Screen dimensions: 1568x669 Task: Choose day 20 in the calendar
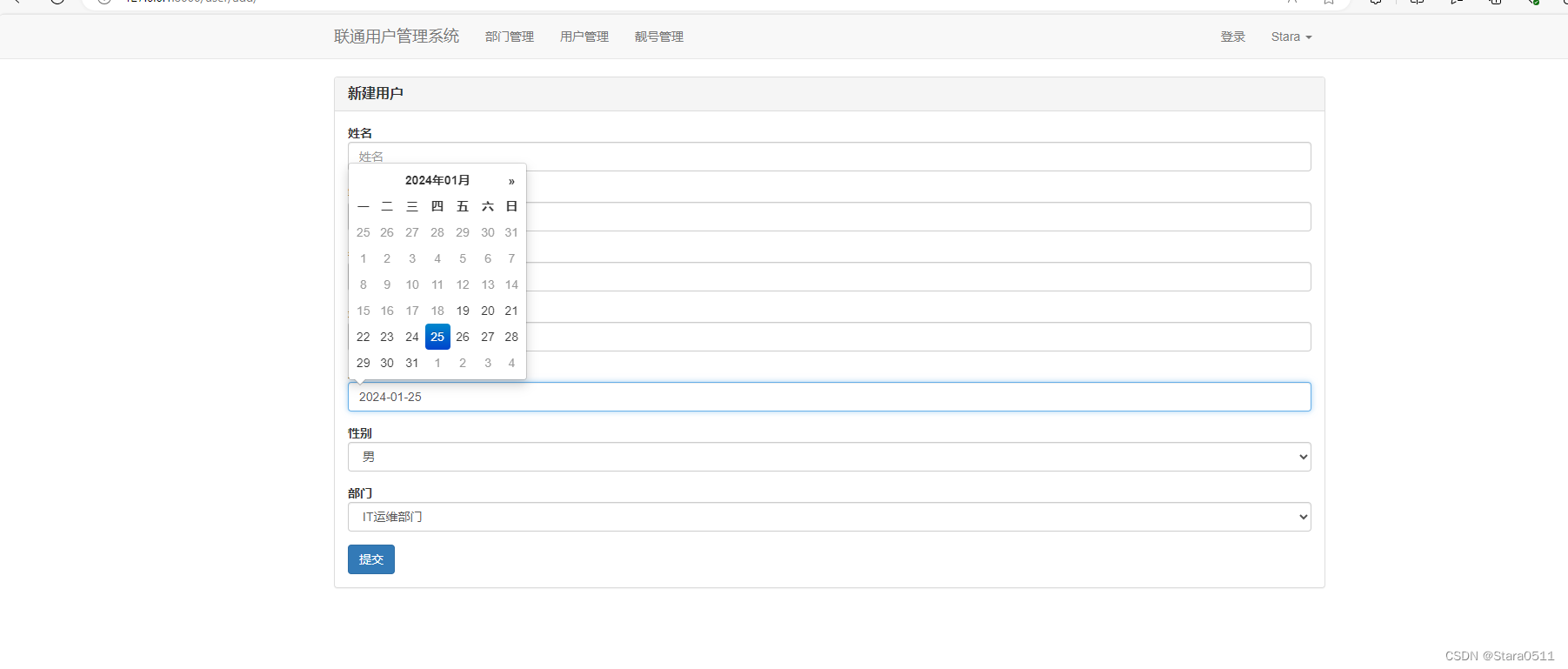pyautogui.click(x=488, y=311)
